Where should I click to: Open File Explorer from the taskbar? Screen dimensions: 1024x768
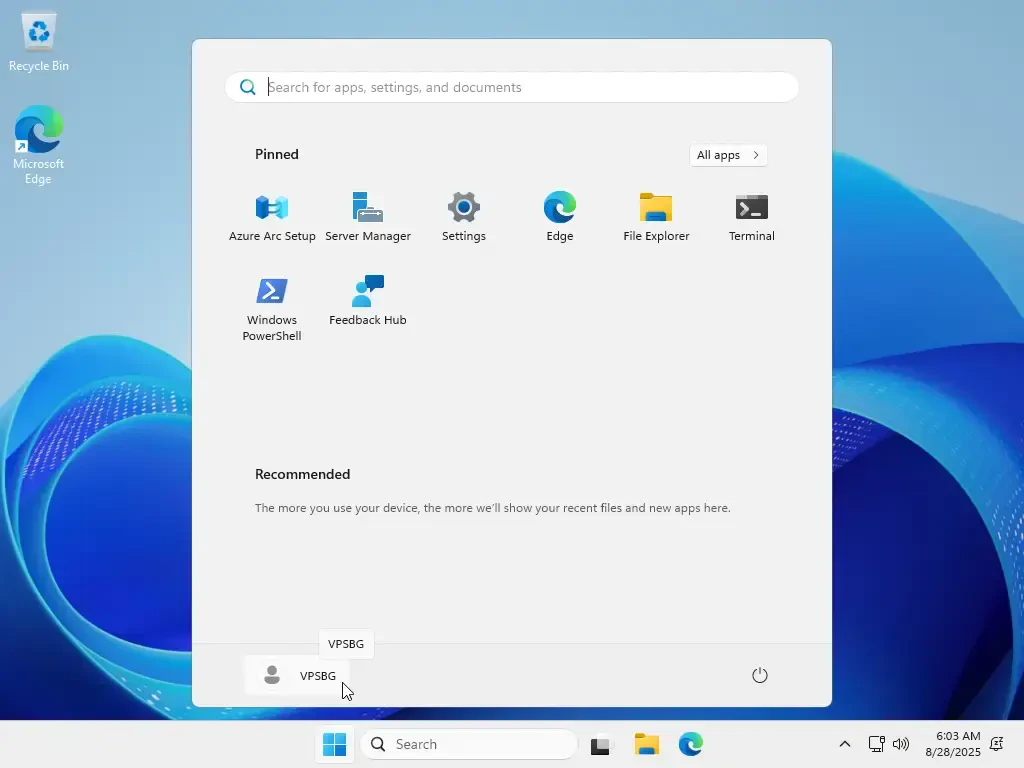[x=647, y=744]
